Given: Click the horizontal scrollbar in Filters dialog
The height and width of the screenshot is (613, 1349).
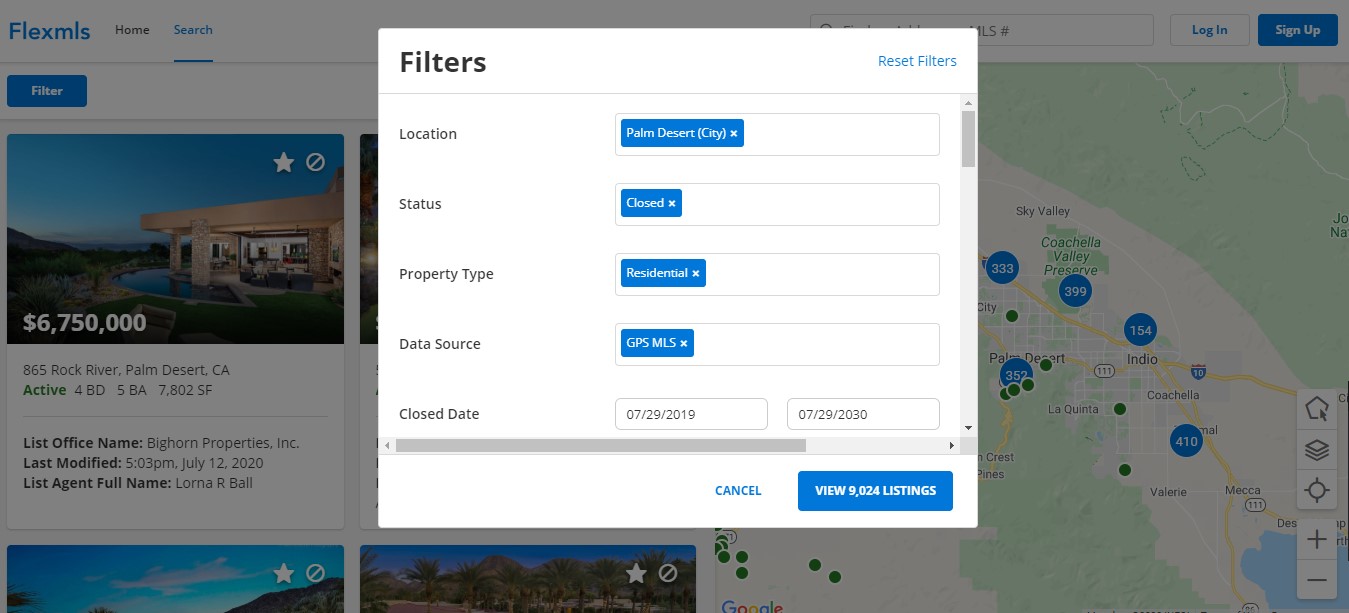Looking at the screenshot, I should point(600,445).
